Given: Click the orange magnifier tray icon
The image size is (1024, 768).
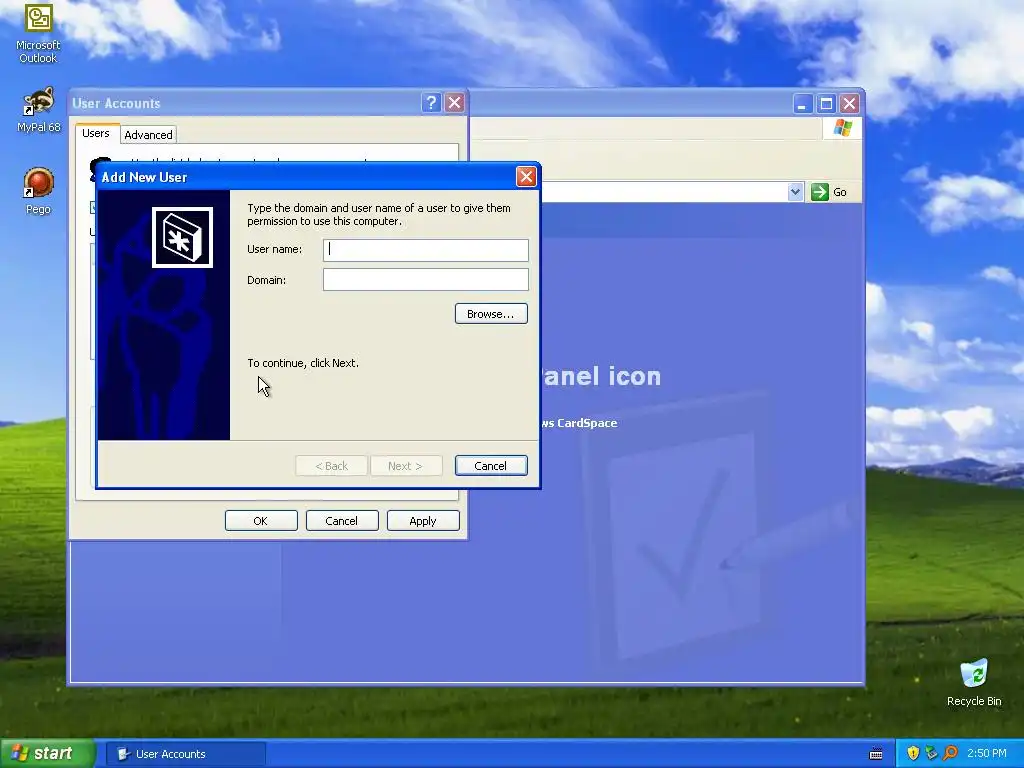Looking at the screenshot, I should [x=950, y=753].
